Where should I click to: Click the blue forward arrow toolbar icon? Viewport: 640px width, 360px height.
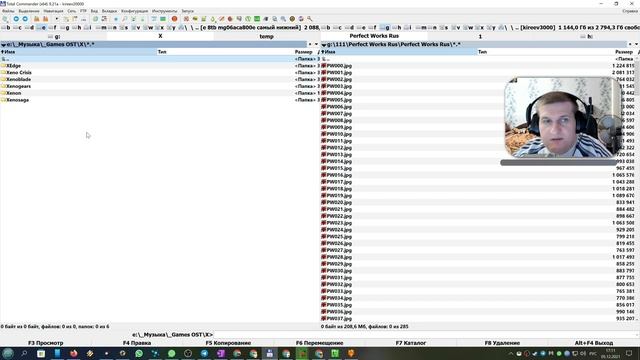25,19
